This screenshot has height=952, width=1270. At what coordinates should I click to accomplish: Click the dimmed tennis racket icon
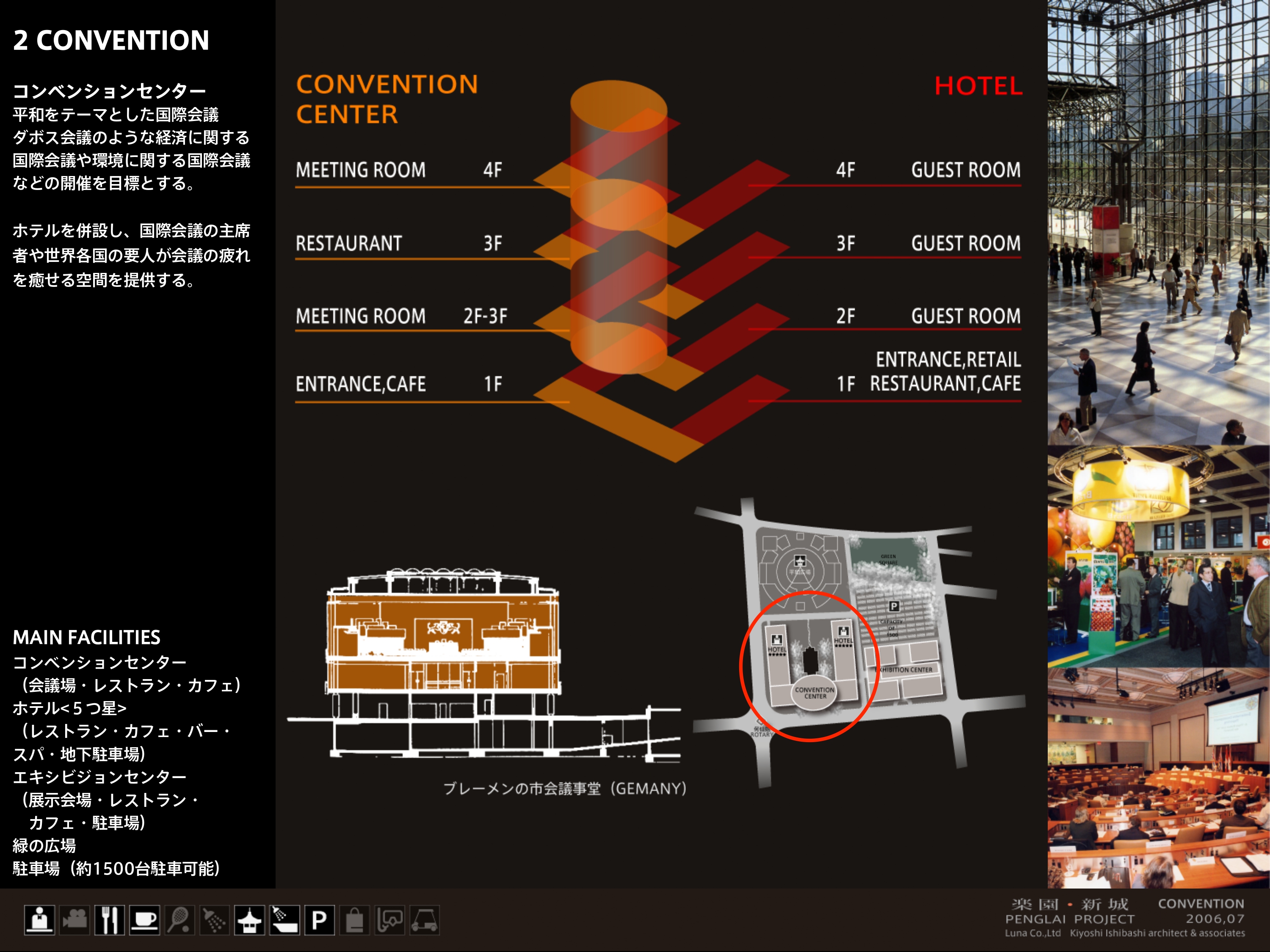tap(180, 920)
